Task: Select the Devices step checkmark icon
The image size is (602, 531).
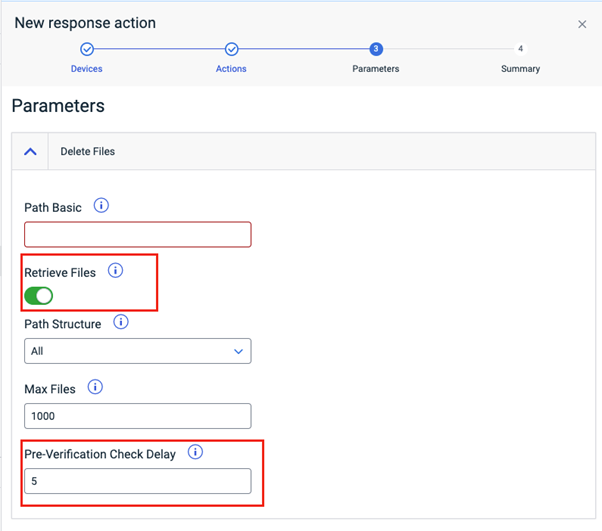Action: (x=87, y=49)
